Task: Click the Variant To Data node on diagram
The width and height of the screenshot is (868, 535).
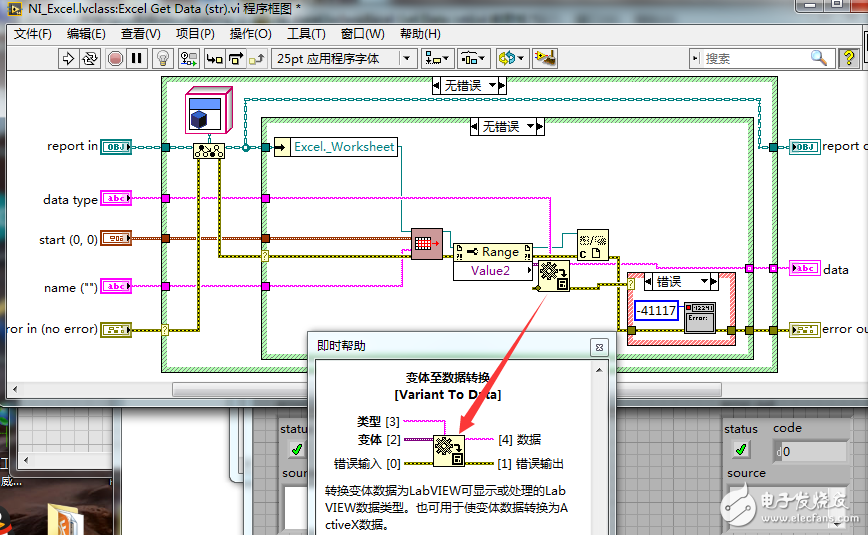Action: 553,276
